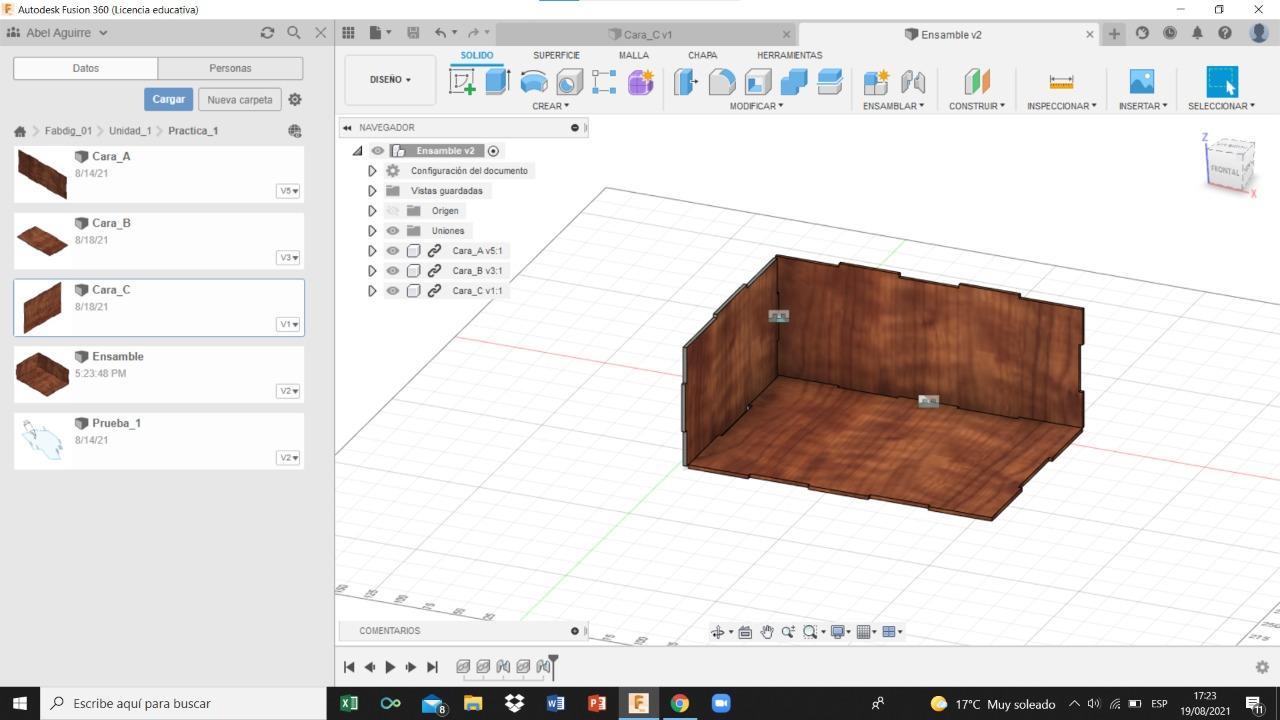Expand Configuración del documento node
The image size is (1280, 720).
click(x=372, y=171)
